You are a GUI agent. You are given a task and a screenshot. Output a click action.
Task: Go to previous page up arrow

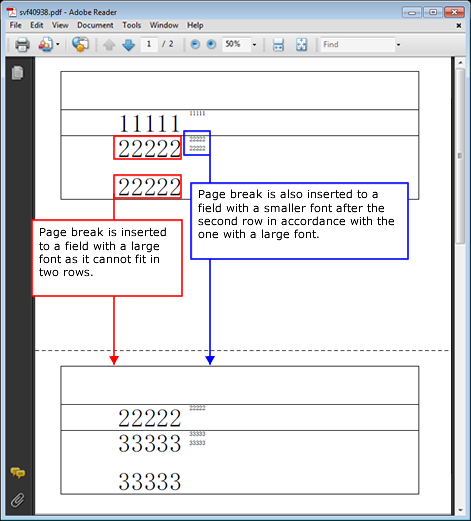pyautogui.click(x=109, y=45)
